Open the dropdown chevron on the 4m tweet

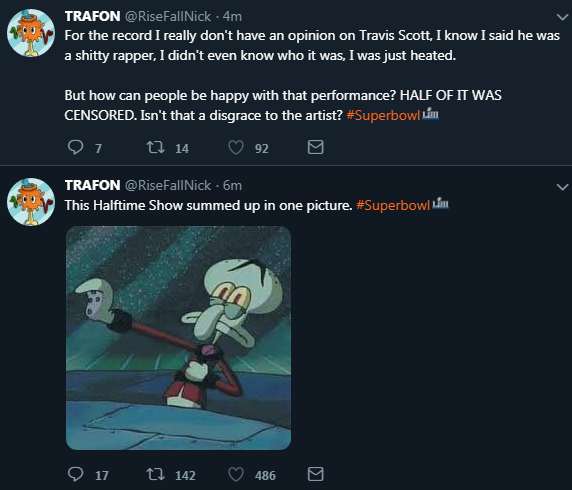point(562,17)
